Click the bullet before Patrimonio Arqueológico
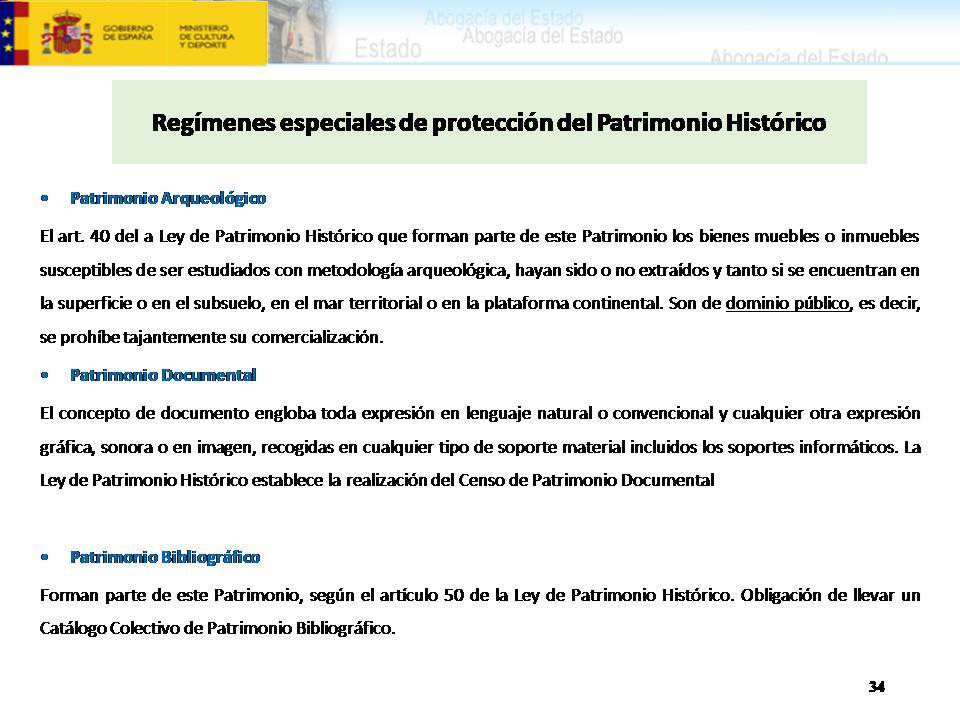Image resolution: width=960 pixels, height=720 pixels. (x=44, y=198)
